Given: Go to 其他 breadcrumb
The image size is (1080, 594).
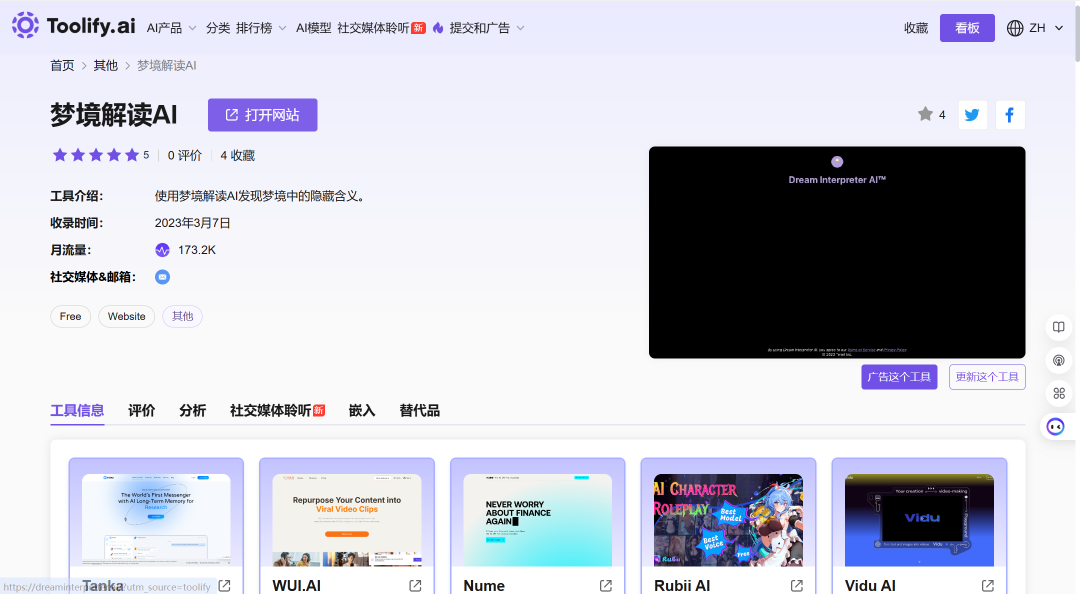Looking at the screenshot, I should (x=105, y=65).
